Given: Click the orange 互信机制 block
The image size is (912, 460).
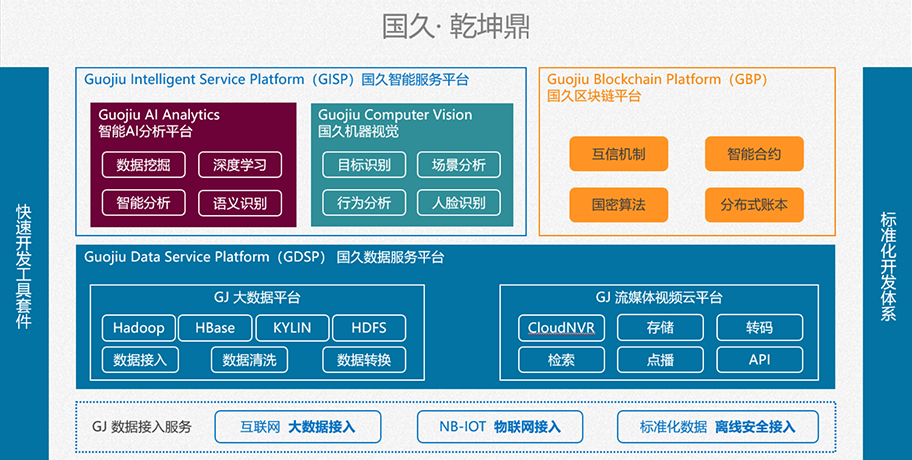Looking at the screenshot, I should pos(618,155).
